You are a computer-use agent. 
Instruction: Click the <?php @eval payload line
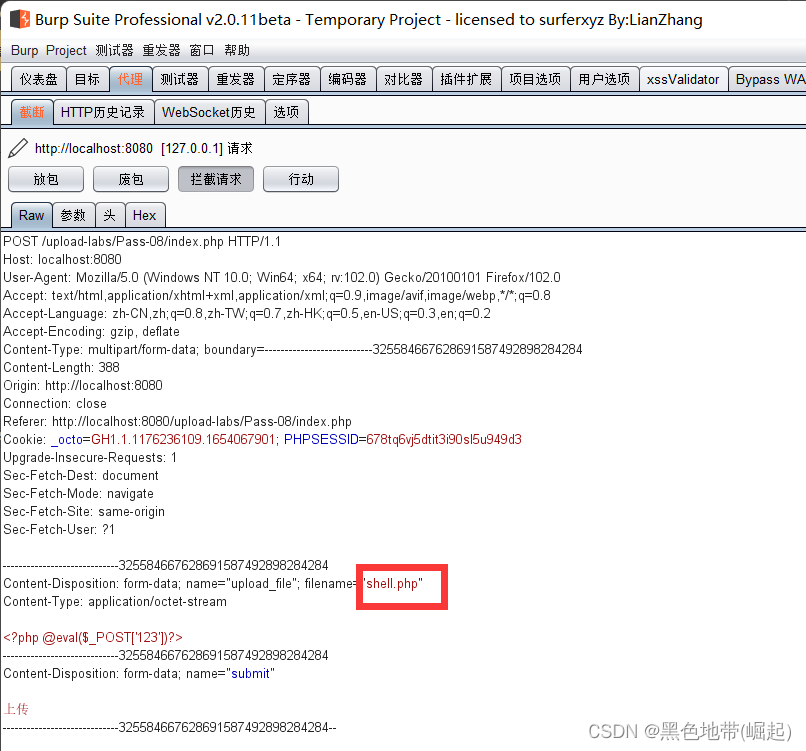pos(93,637)
